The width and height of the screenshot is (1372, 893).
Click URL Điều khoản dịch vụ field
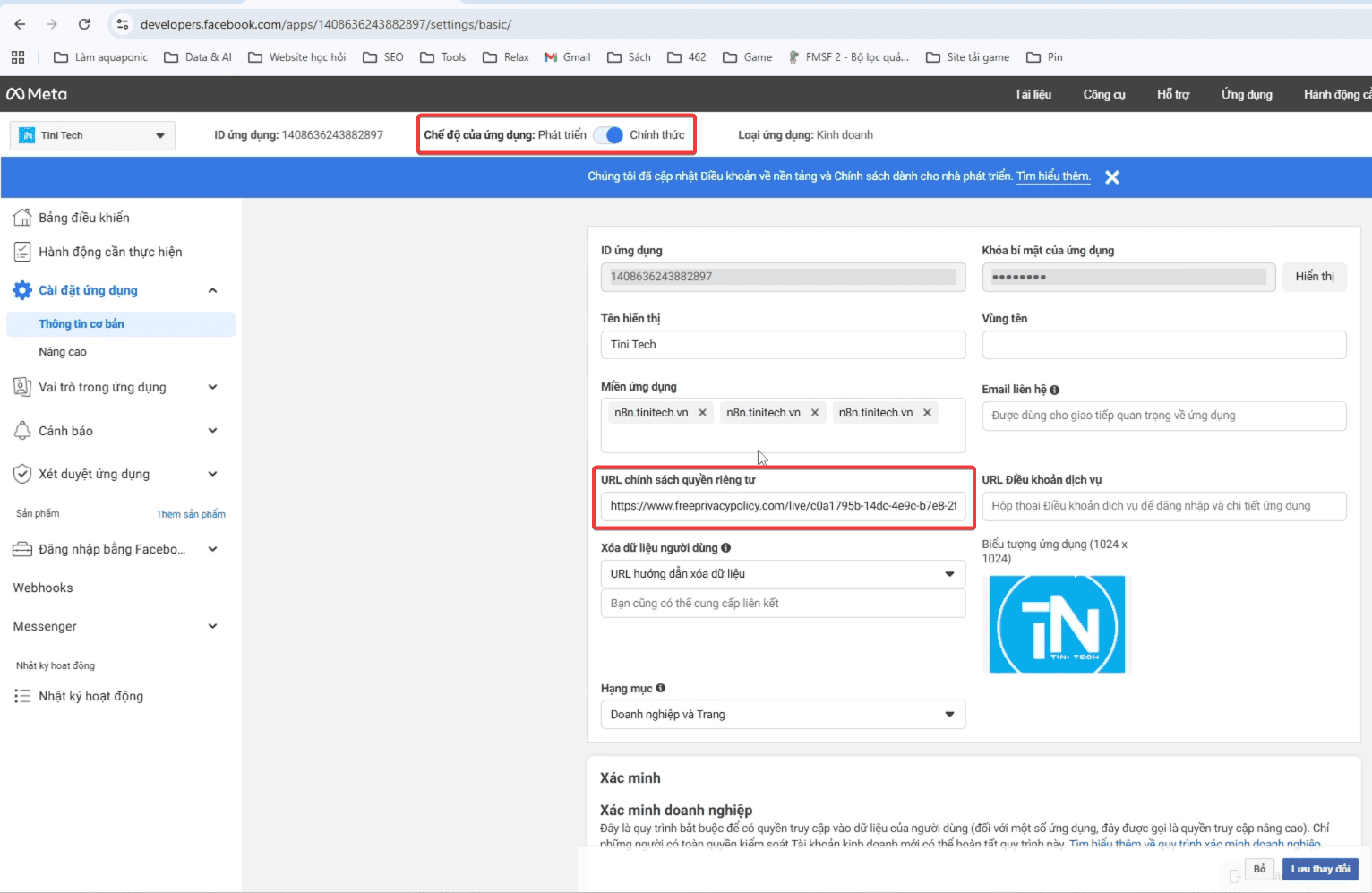pos(1163,506)
